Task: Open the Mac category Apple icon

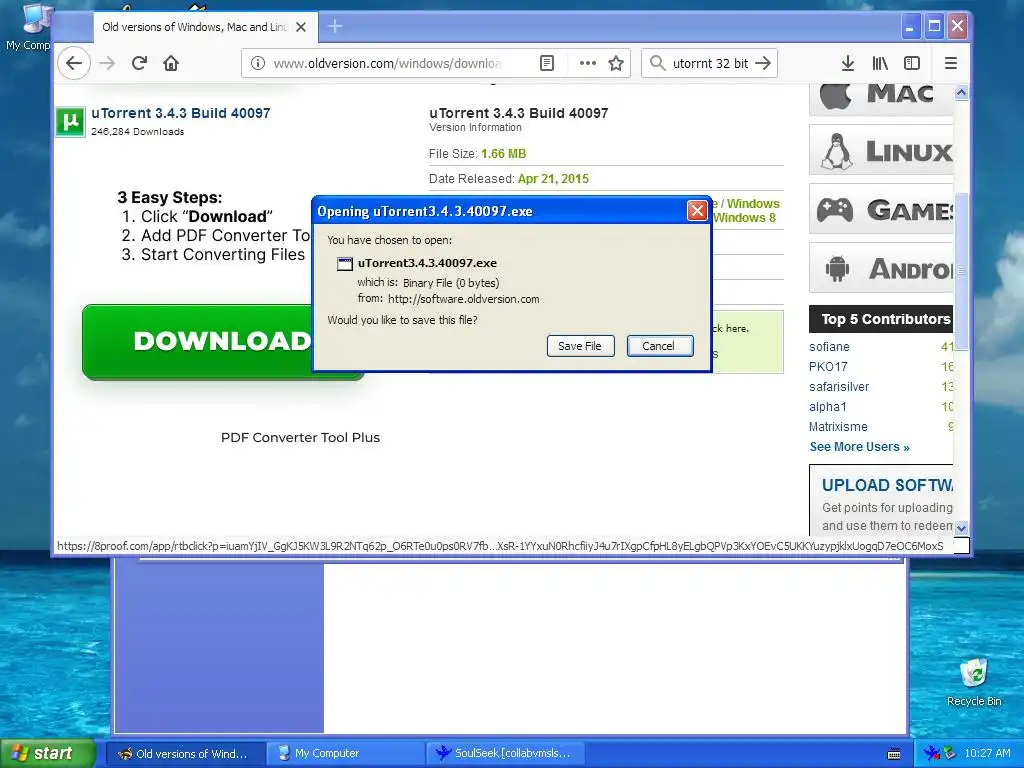Action: 835,96
